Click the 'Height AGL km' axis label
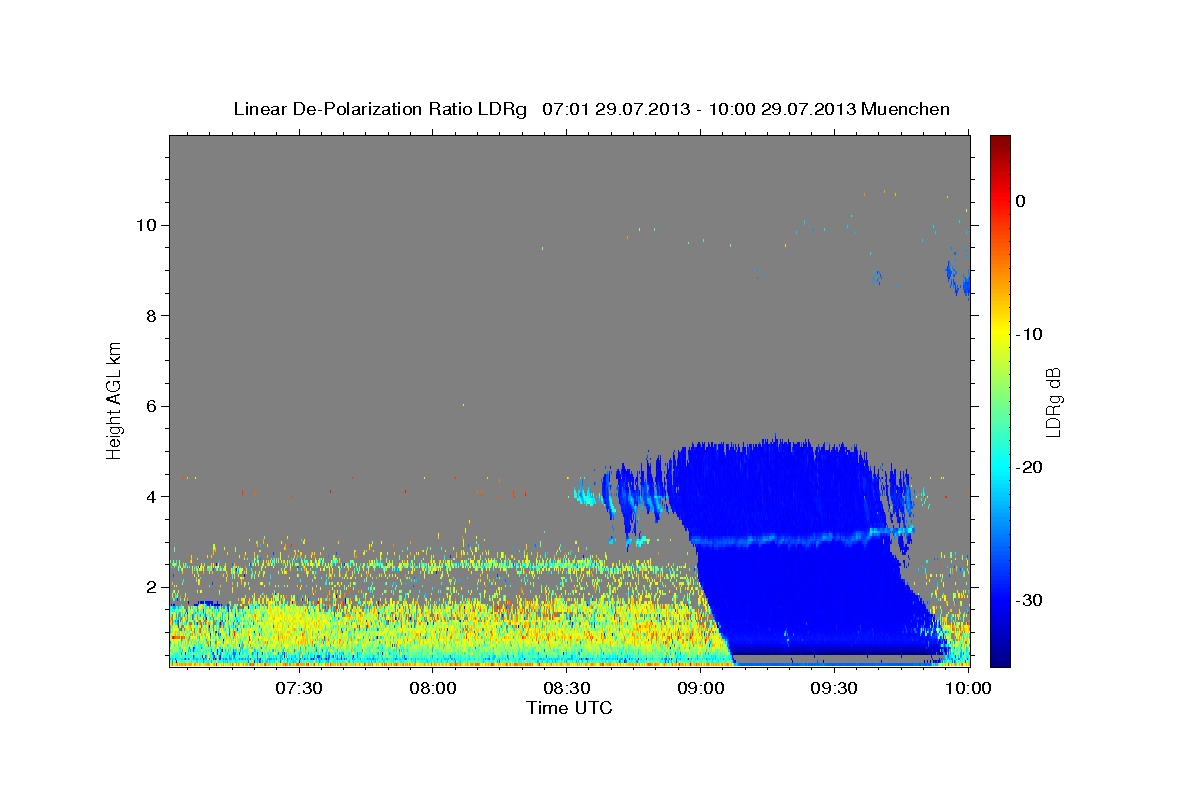 [x=115, y=401]
